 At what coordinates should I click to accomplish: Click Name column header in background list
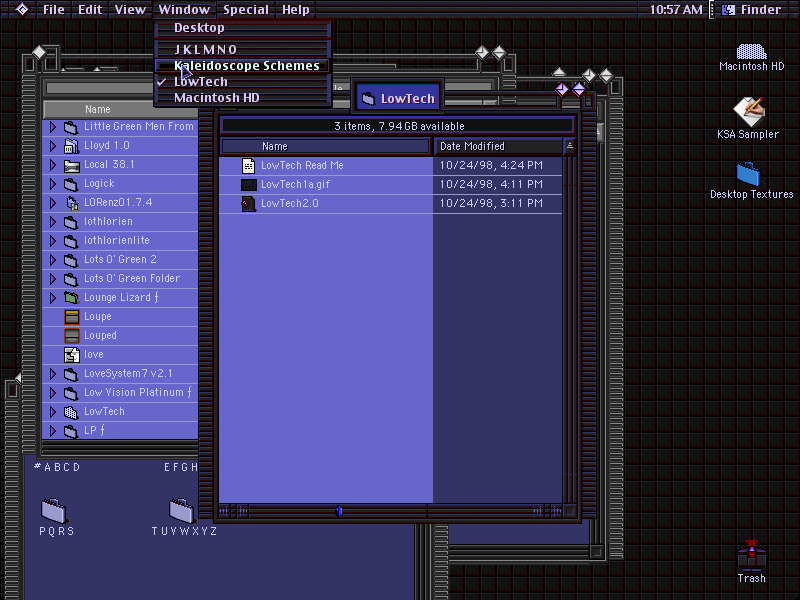coord(121,109)
